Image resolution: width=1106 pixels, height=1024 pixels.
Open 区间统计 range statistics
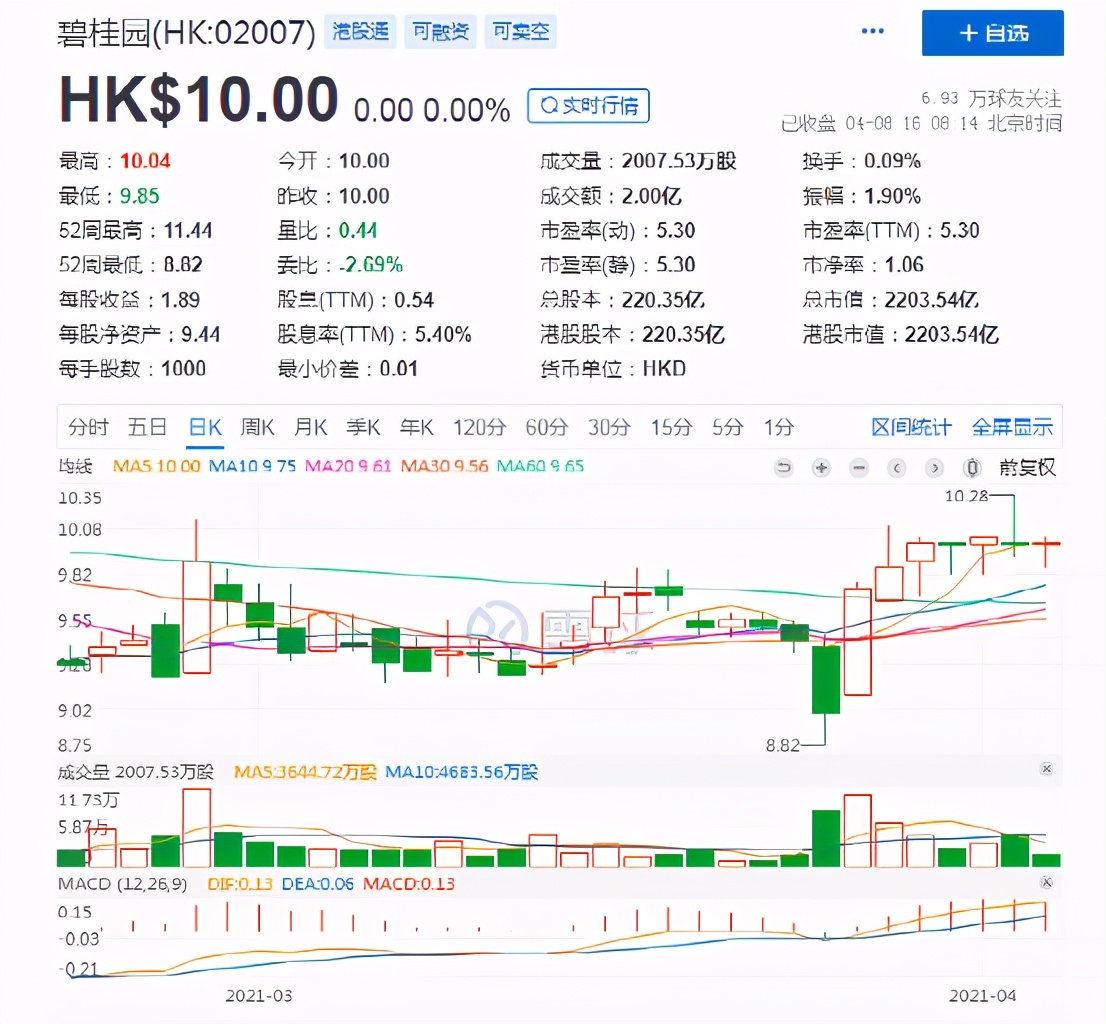[x=911, y=427]
